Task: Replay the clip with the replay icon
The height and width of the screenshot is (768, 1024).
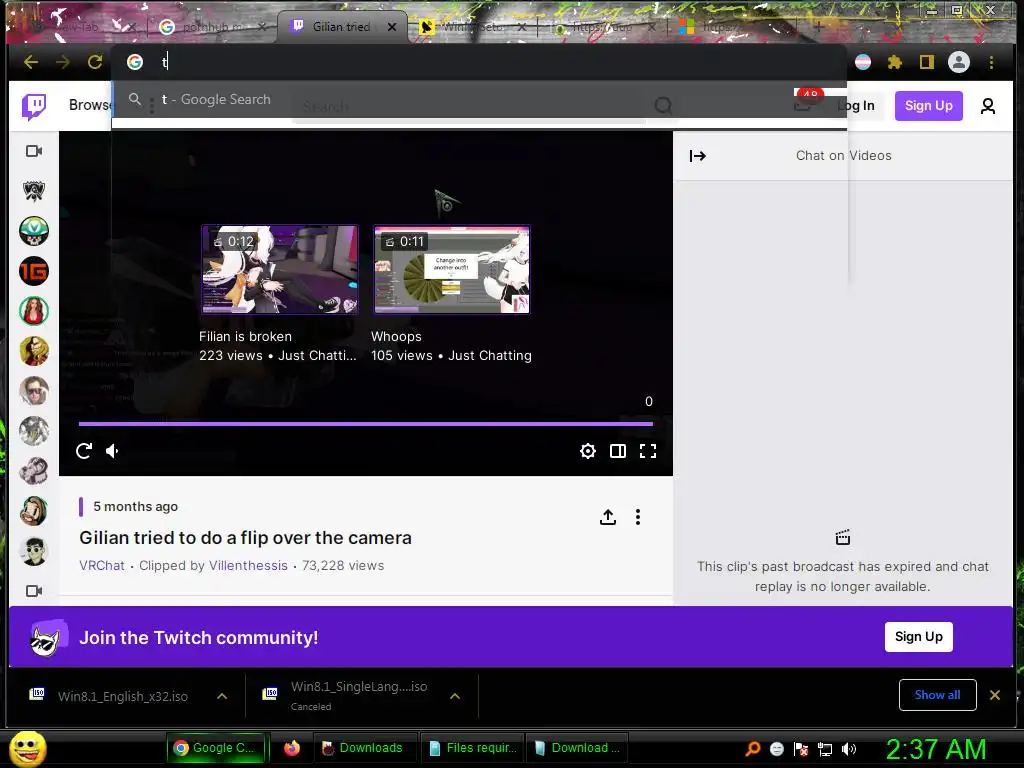Action: coord(84,451)
